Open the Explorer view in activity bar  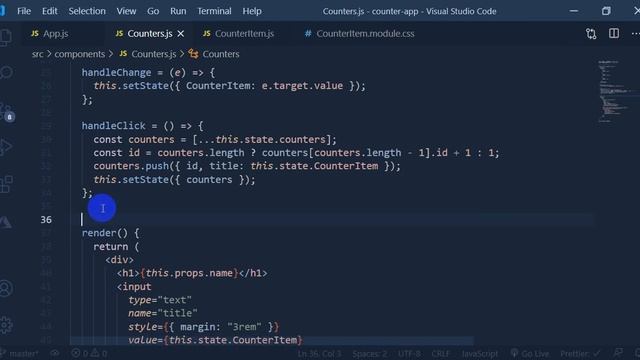pyautogui.click(x=6, y=37)
